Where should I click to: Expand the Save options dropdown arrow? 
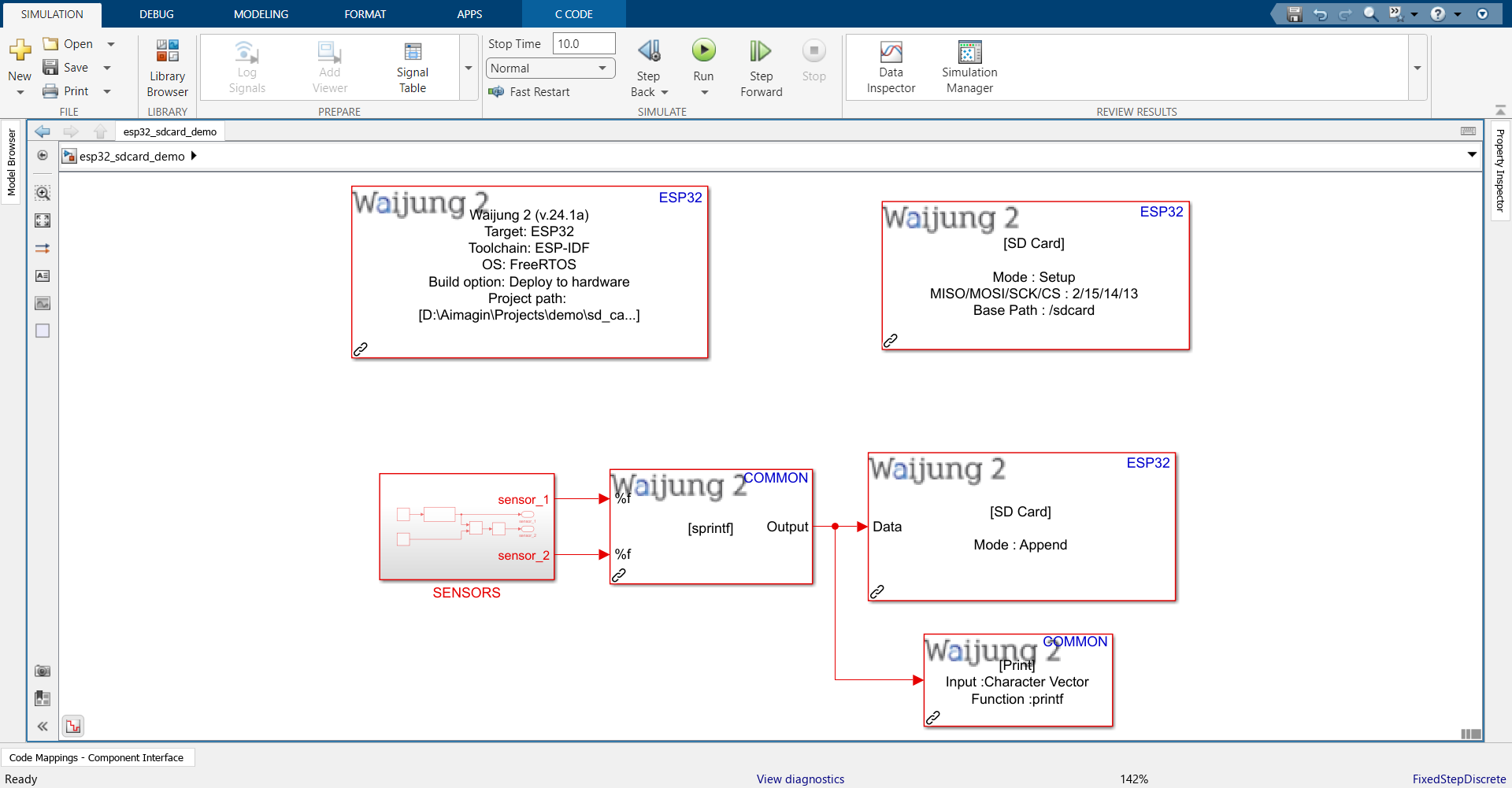pyautogui.click(x=107, y=68)
